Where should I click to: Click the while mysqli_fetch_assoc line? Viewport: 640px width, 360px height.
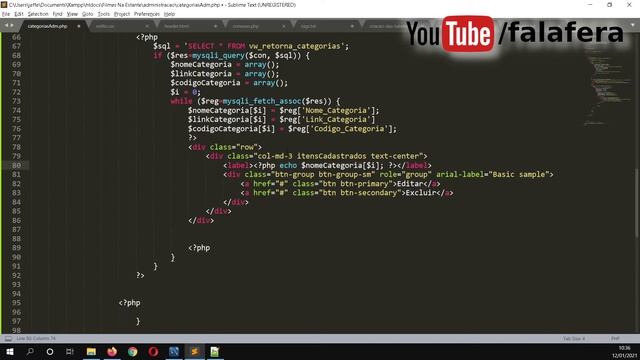point(255,101)
